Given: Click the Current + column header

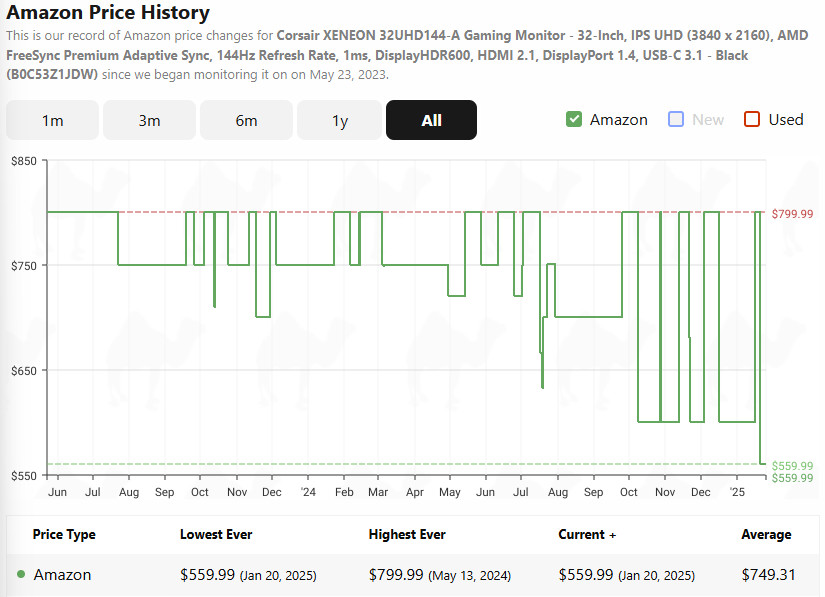Looking at the screenshot, I should [586, 534].
